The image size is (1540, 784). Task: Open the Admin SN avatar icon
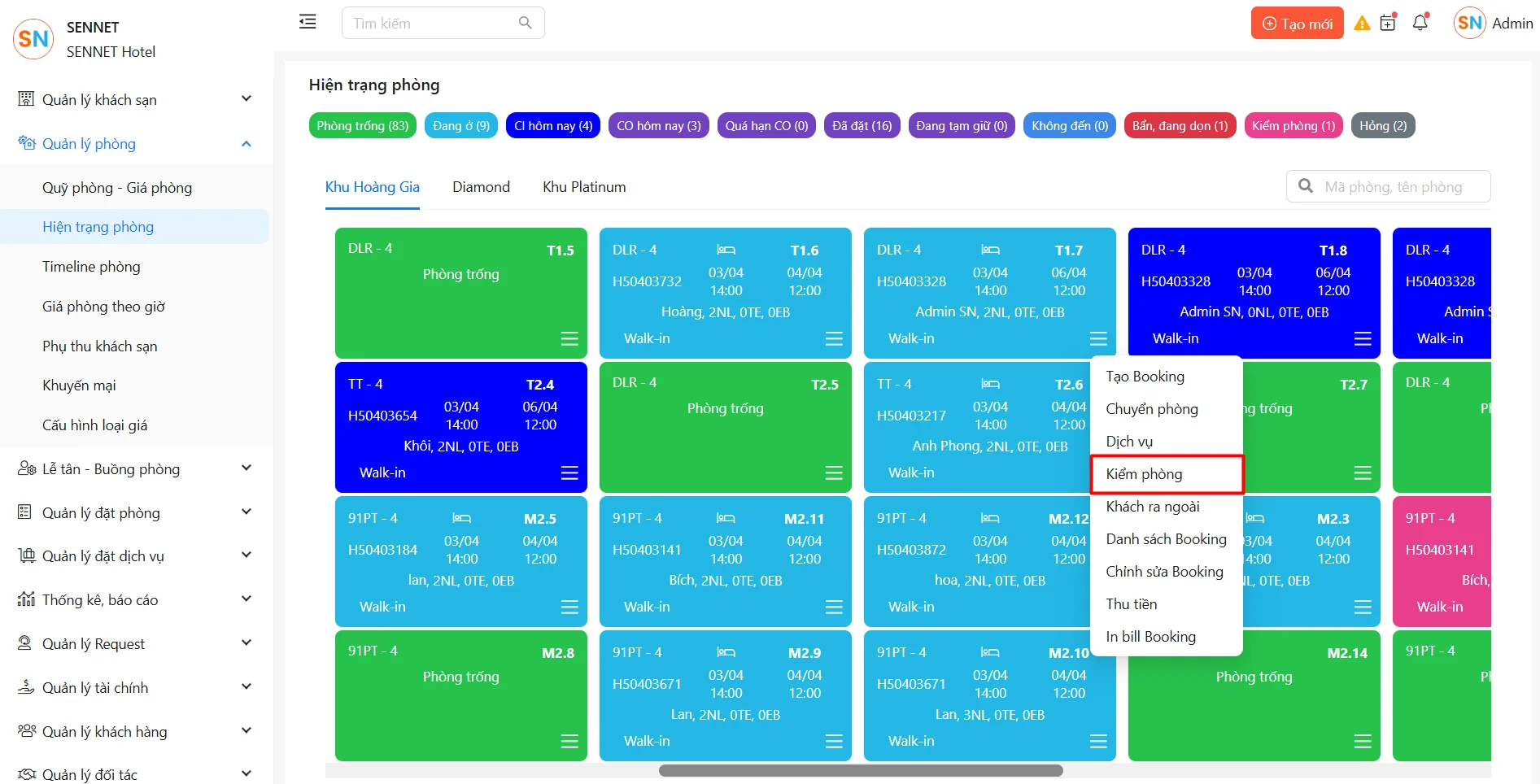click(1469, 23)
